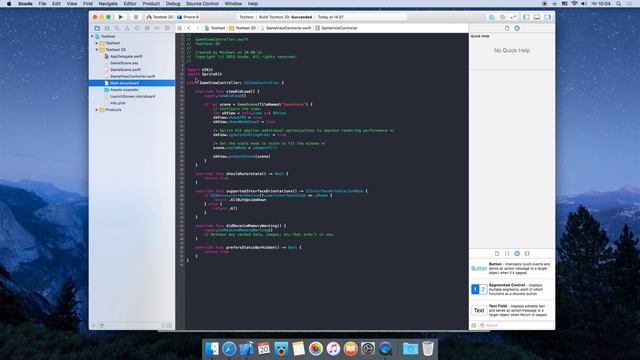Open Finder from the Dock

tap(212, 349)
